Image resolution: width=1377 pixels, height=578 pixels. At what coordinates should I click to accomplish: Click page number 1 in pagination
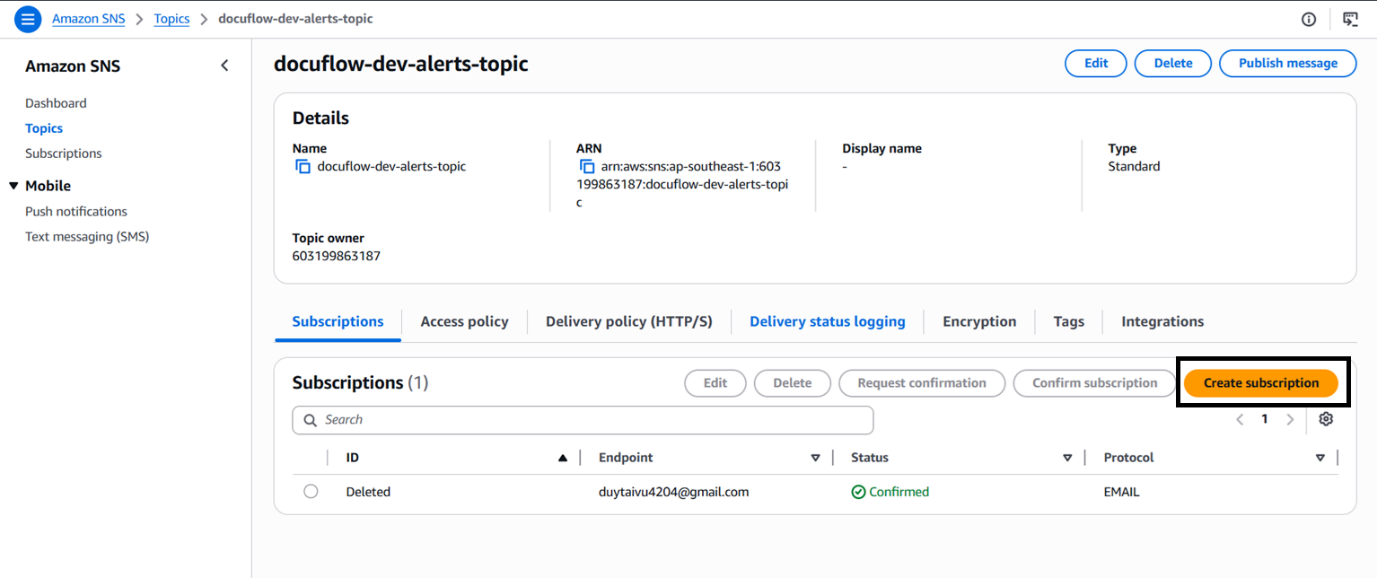point(1265,420)
